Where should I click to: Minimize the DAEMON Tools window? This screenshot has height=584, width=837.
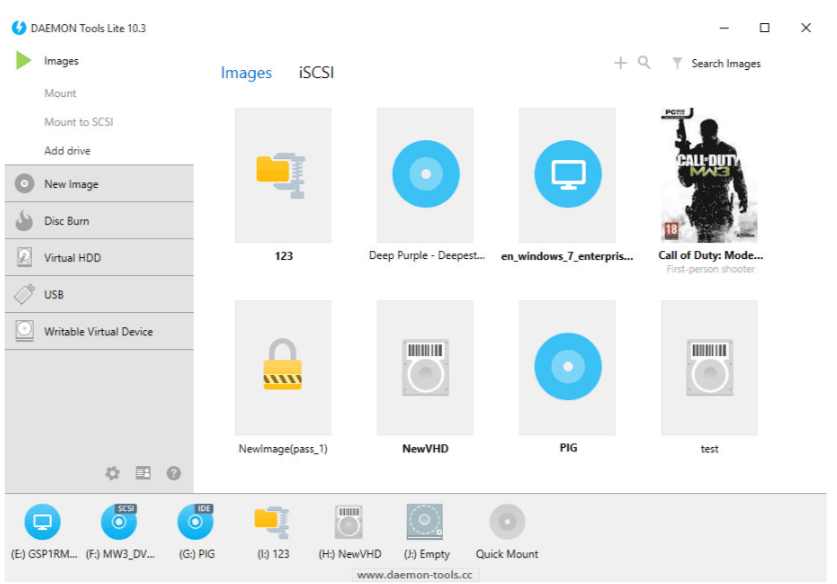click(x=724, y=28)
